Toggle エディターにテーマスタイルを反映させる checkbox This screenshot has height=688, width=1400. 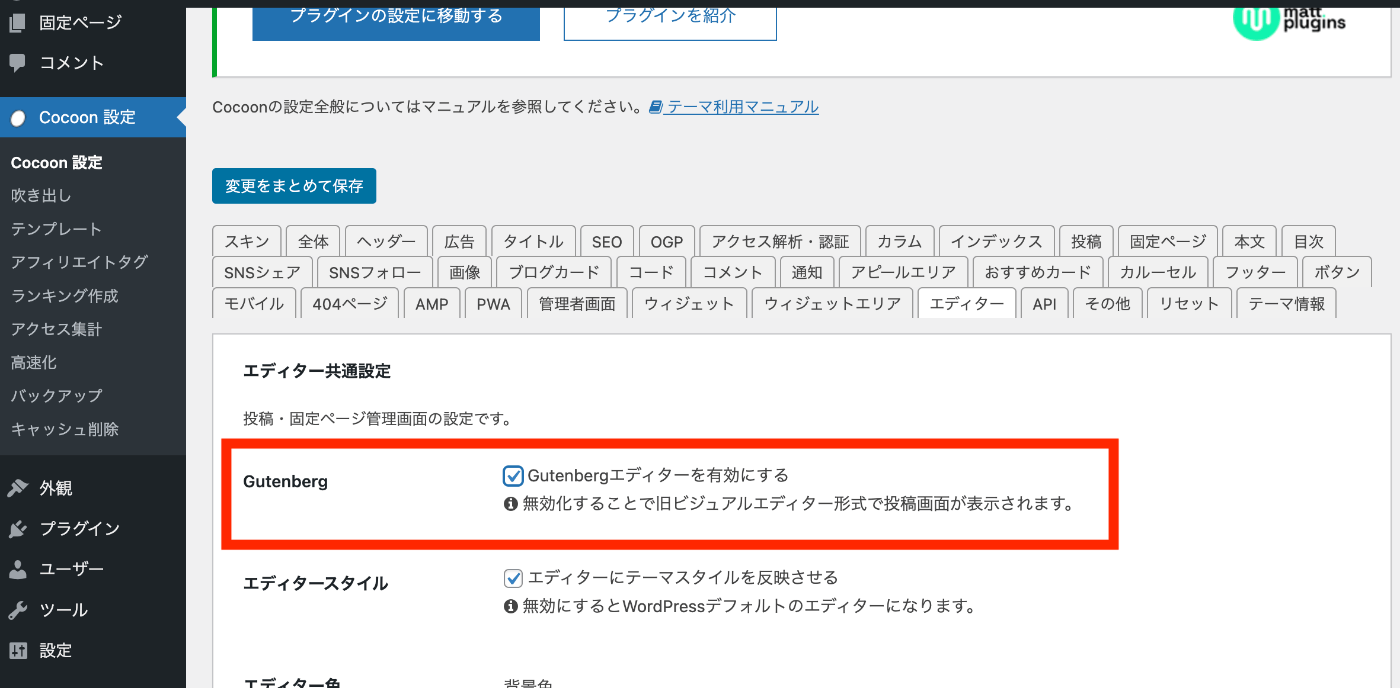tap(513, 577)
